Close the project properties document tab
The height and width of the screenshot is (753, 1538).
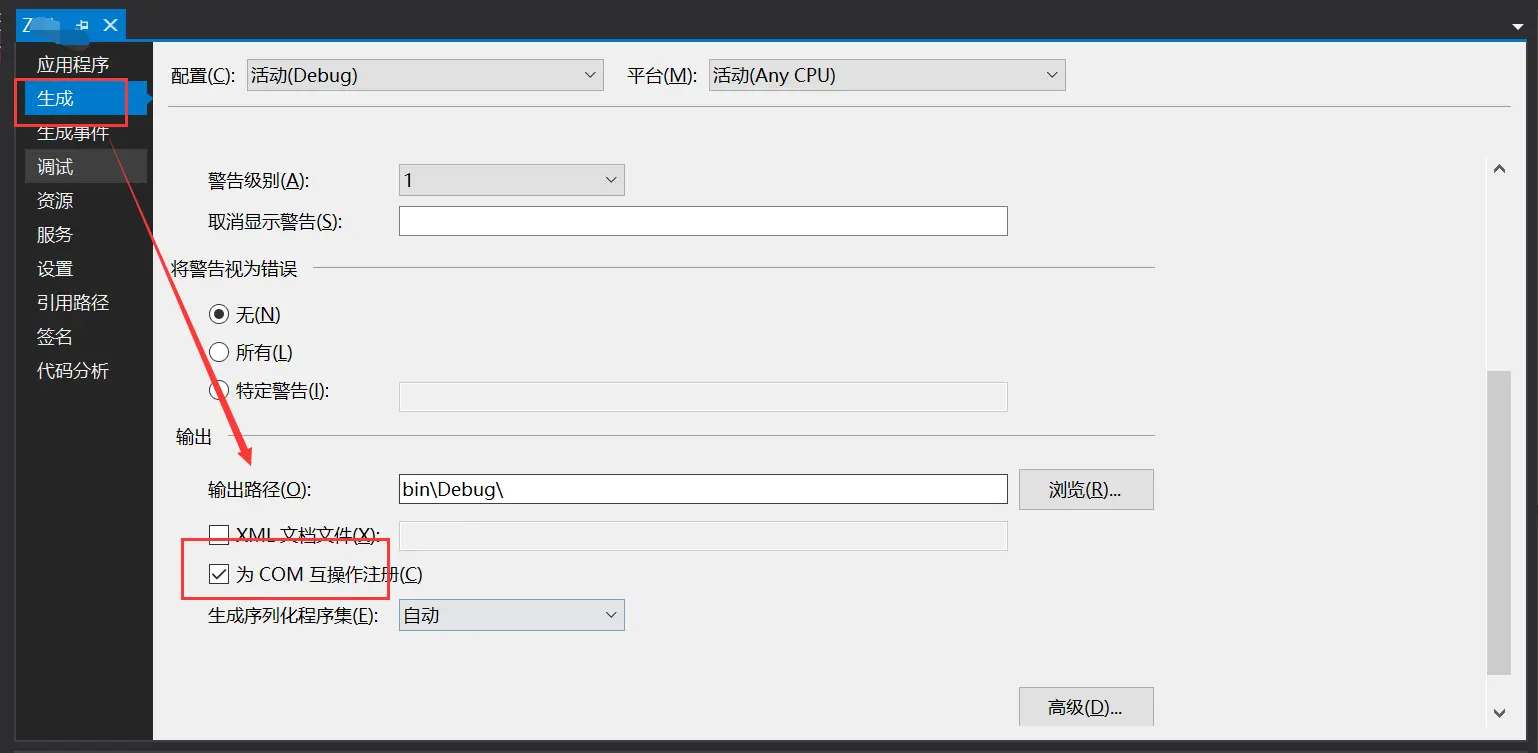[111, 25]
